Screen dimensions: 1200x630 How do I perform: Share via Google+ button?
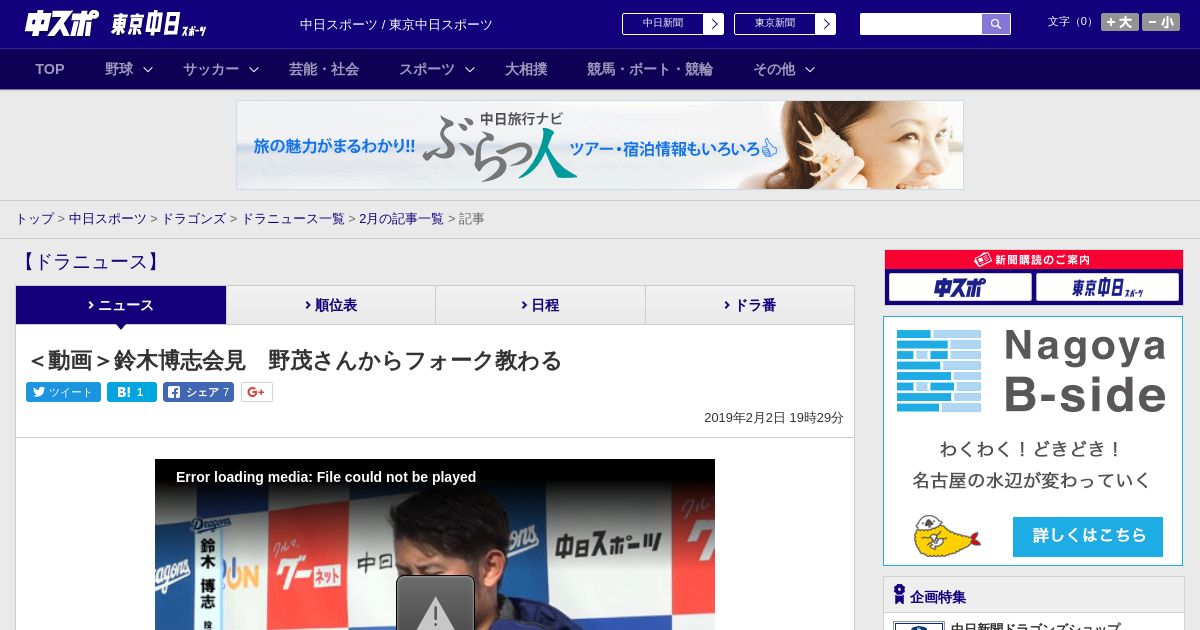pos(257,392)
